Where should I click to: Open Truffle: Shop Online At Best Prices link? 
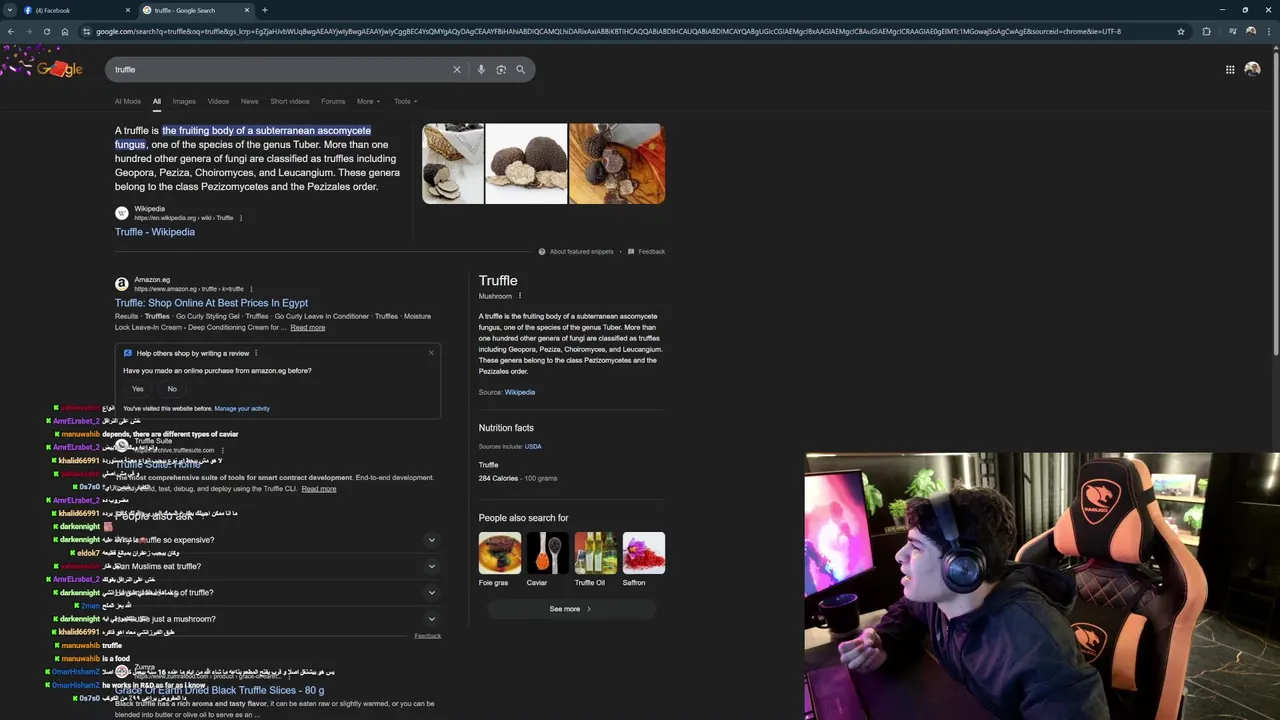(x=211, y=303)
